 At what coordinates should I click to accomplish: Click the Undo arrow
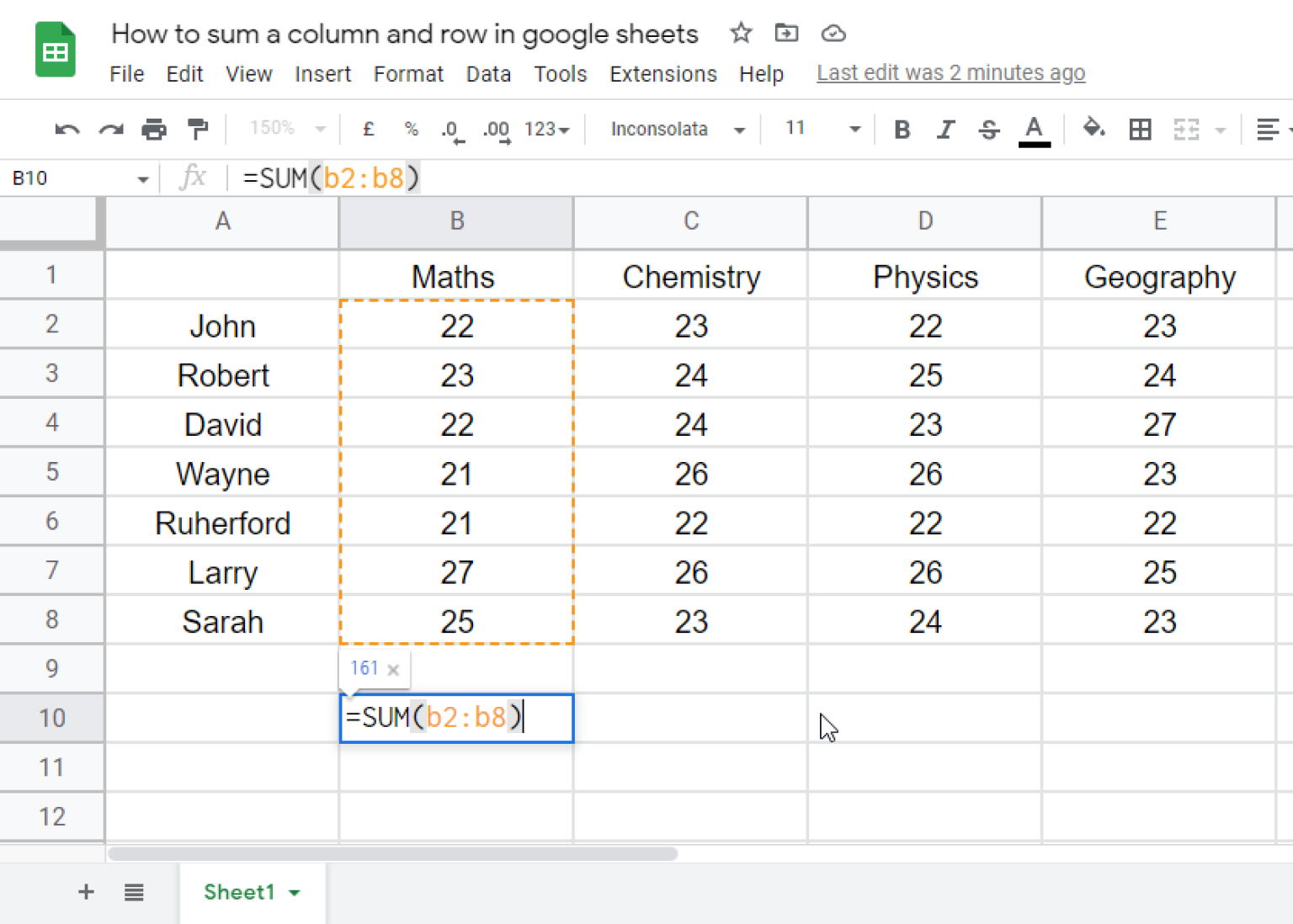click(x=67, y=130)
